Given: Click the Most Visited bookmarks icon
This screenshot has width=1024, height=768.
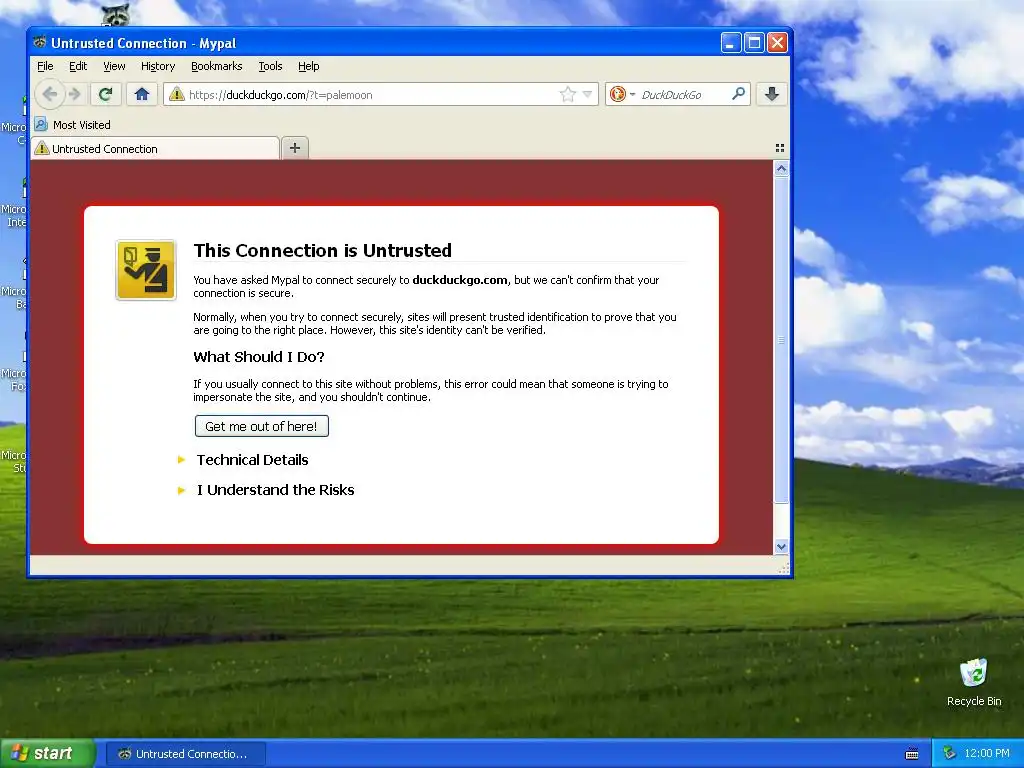Looking at the screenshot, I should pos(41,124).
